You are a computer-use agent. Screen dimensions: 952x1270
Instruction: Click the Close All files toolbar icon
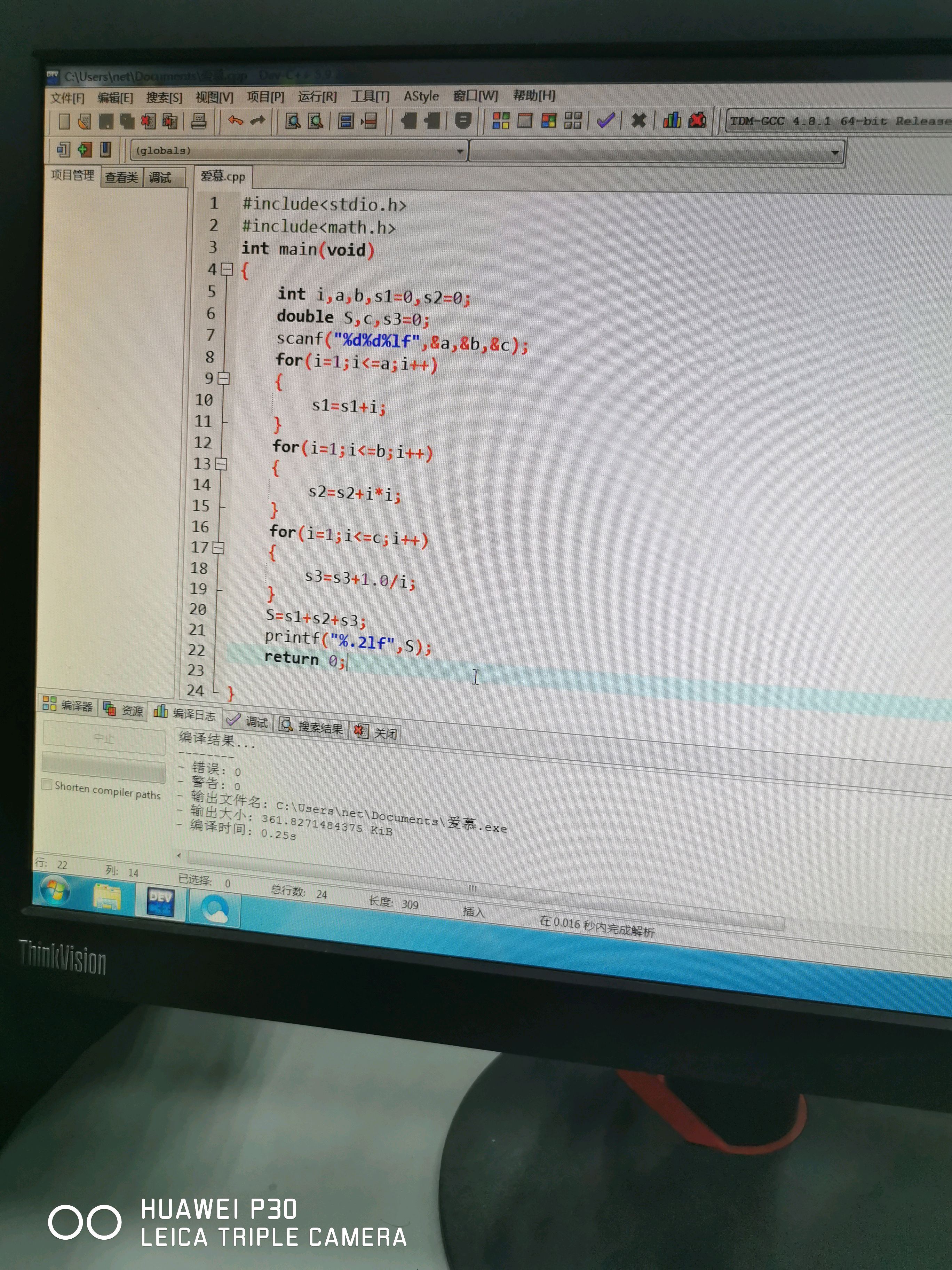170,121
